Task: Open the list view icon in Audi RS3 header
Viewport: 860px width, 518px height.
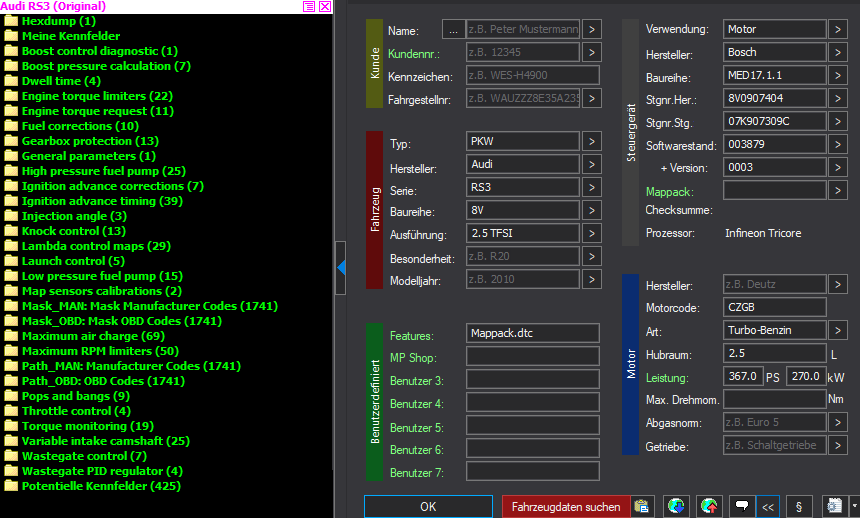Action: tap(309, 6)
